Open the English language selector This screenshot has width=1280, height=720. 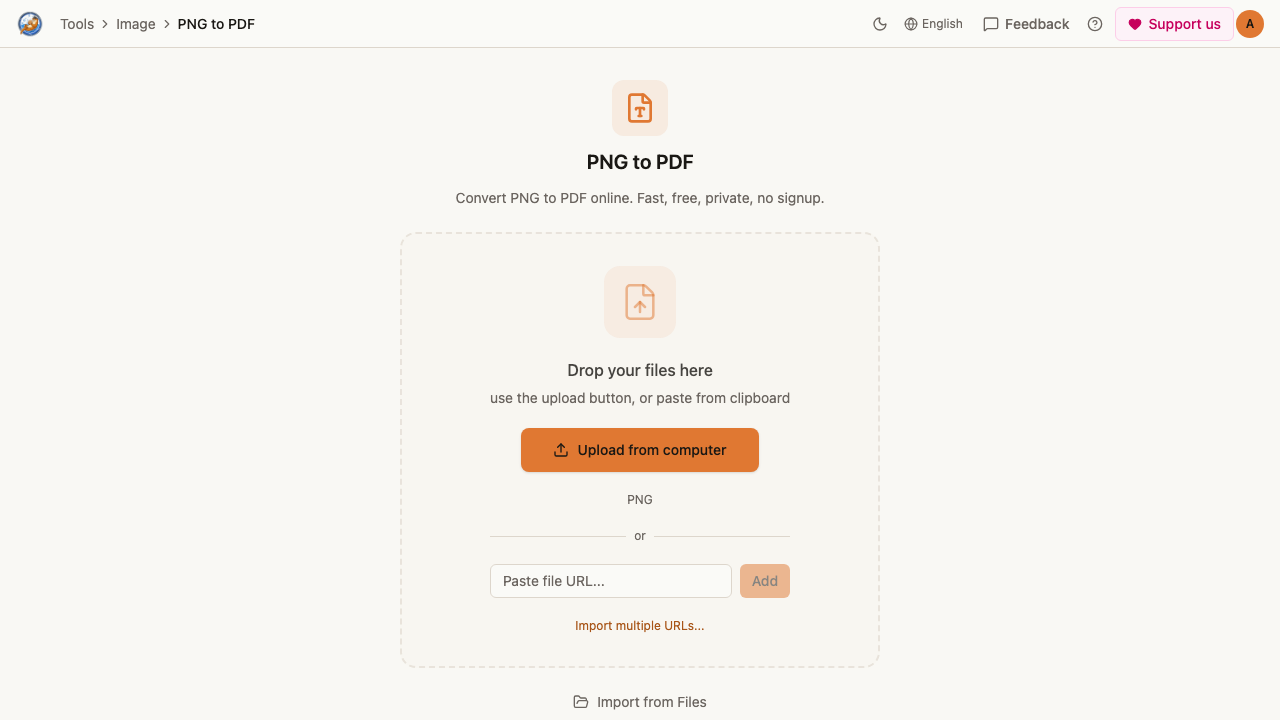pos(933,24)
